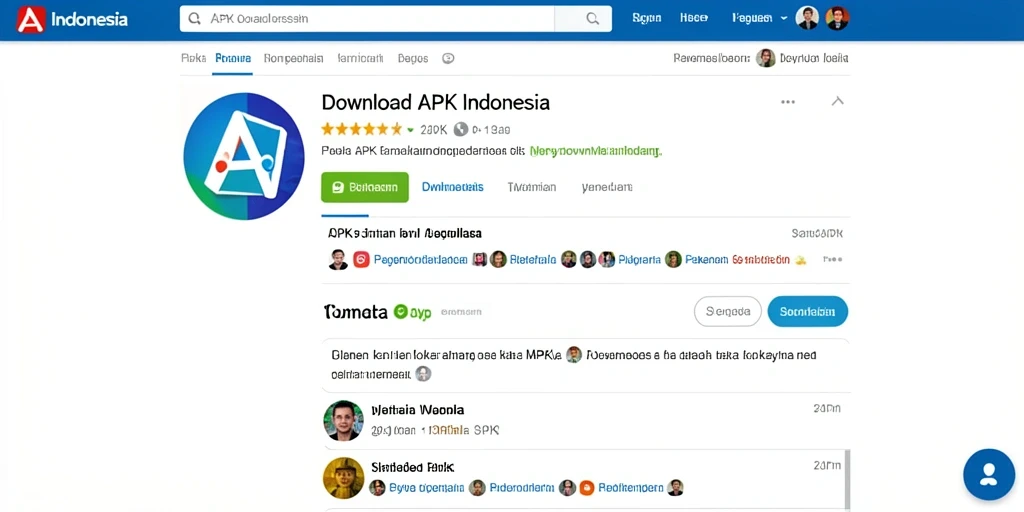The width and height of the screenshot is (1024, 512).
Task: Click the blue Soondieiben button
Action: [x=808, y=312]
